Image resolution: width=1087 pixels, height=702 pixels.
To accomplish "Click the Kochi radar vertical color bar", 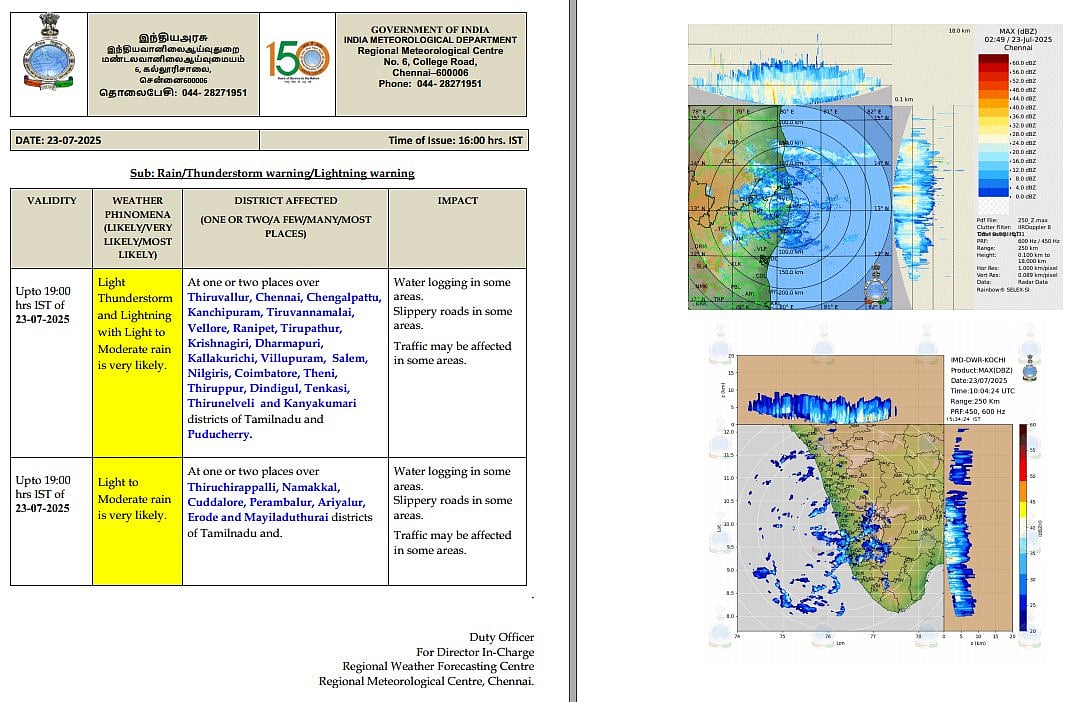I will [x=1025, y=526].
